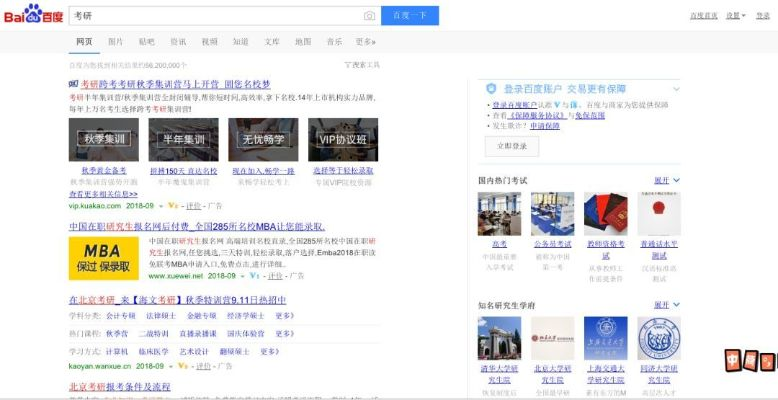Open the 秋季集训 thumbnail

(104, 139)
